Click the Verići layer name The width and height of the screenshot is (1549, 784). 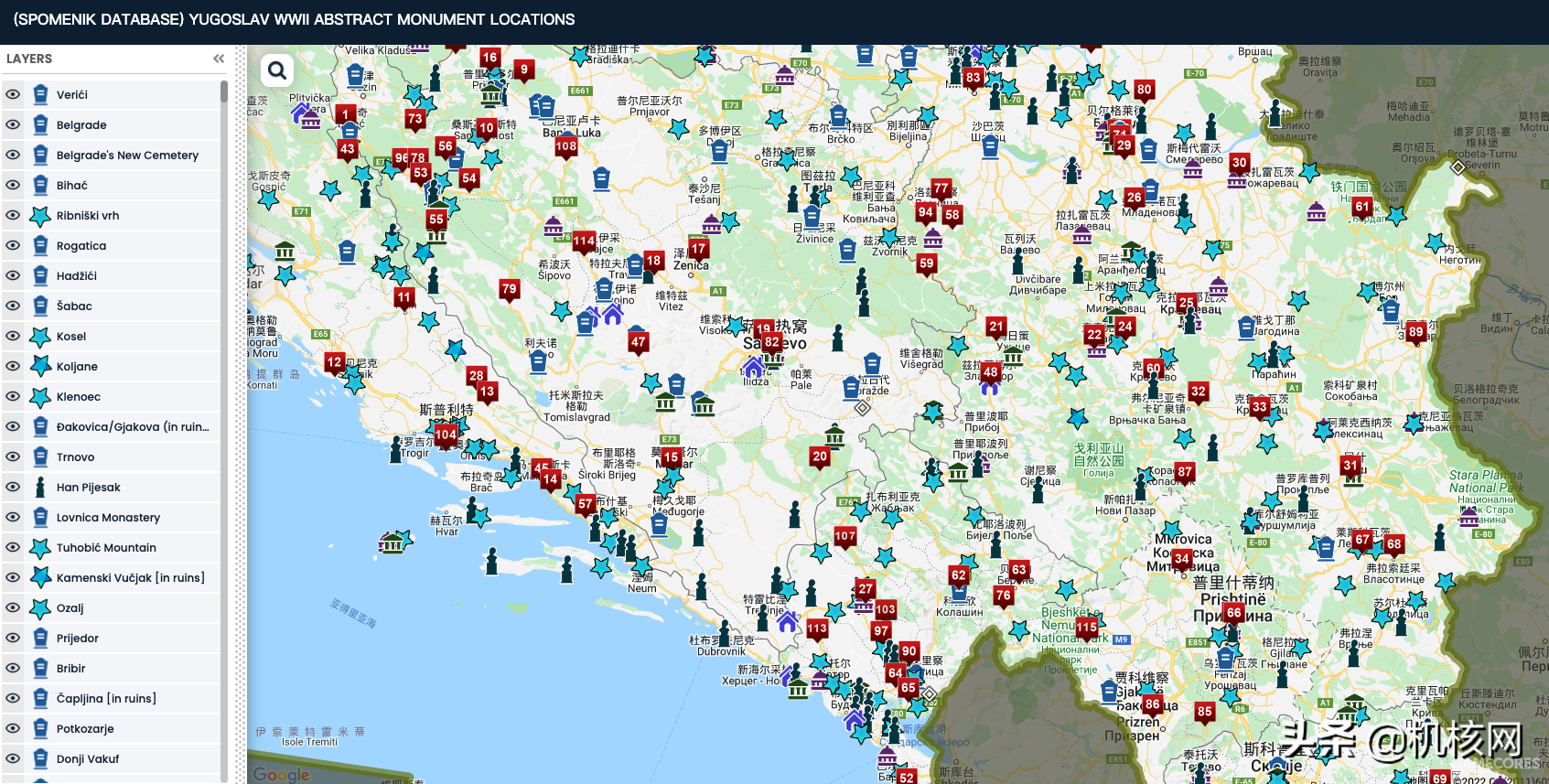coord(72,94)
